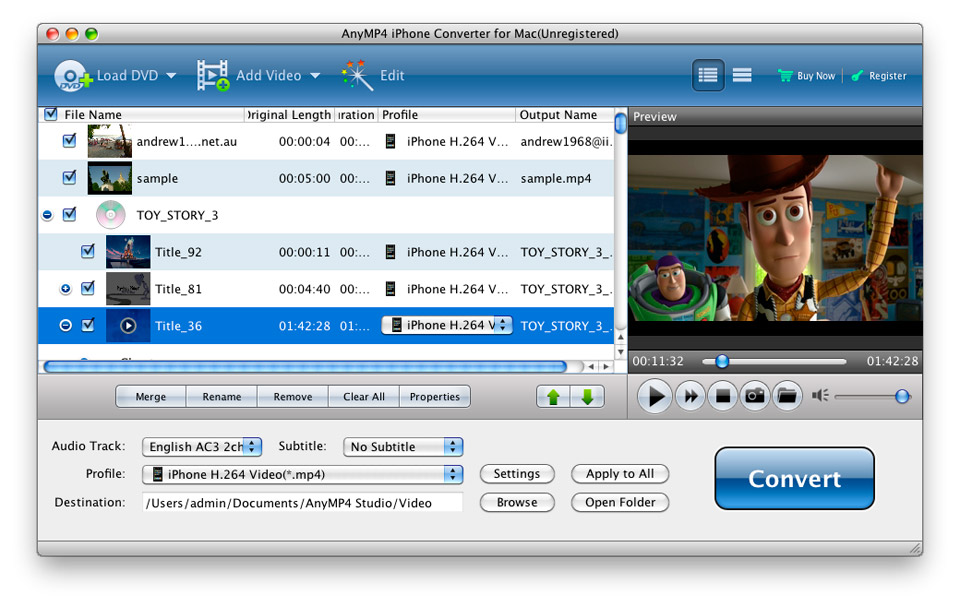Click the Original Length column header

point(289,115)
